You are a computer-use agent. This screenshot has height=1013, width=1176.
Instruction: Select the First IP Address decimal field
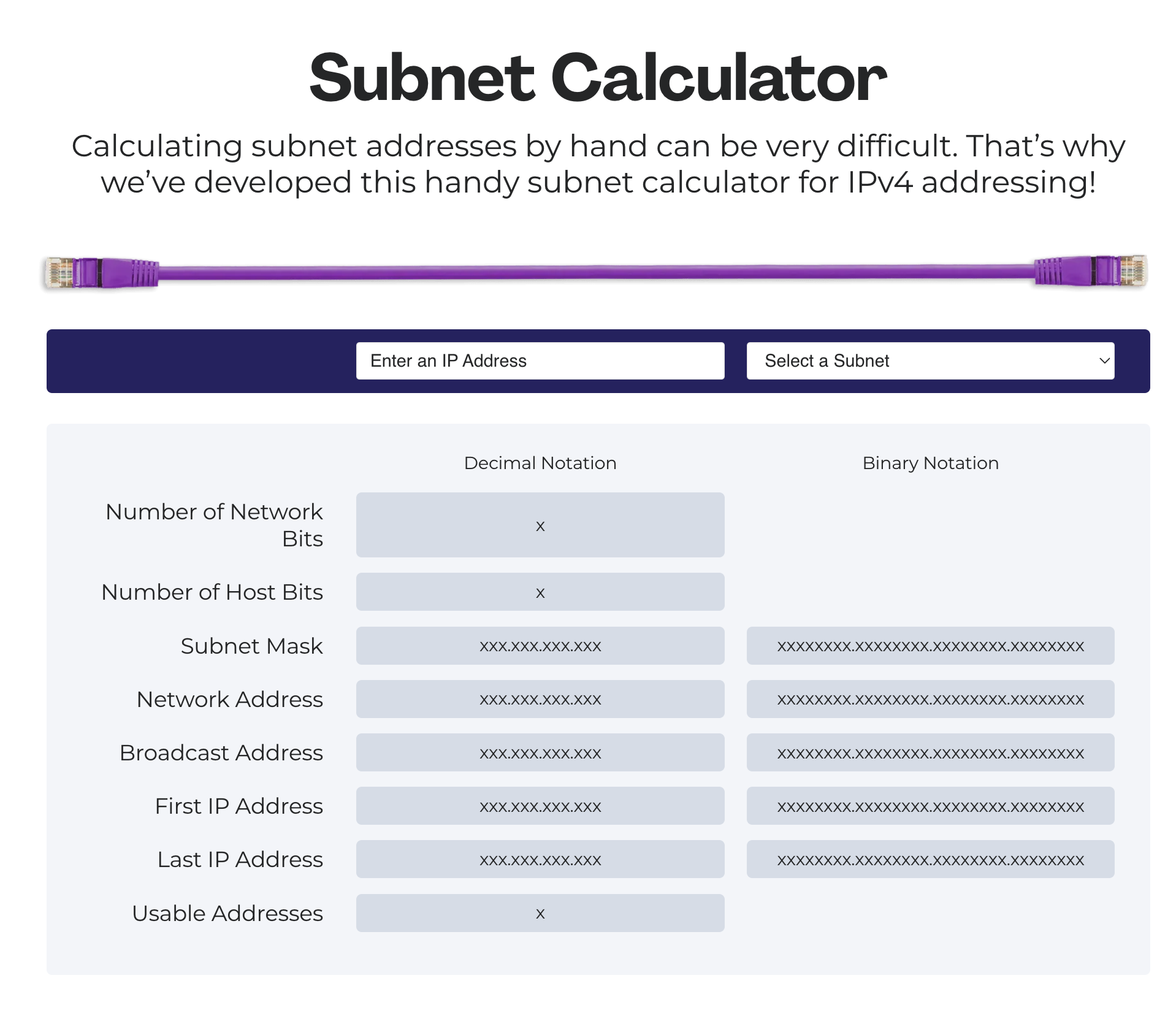[x=540, y=806]
